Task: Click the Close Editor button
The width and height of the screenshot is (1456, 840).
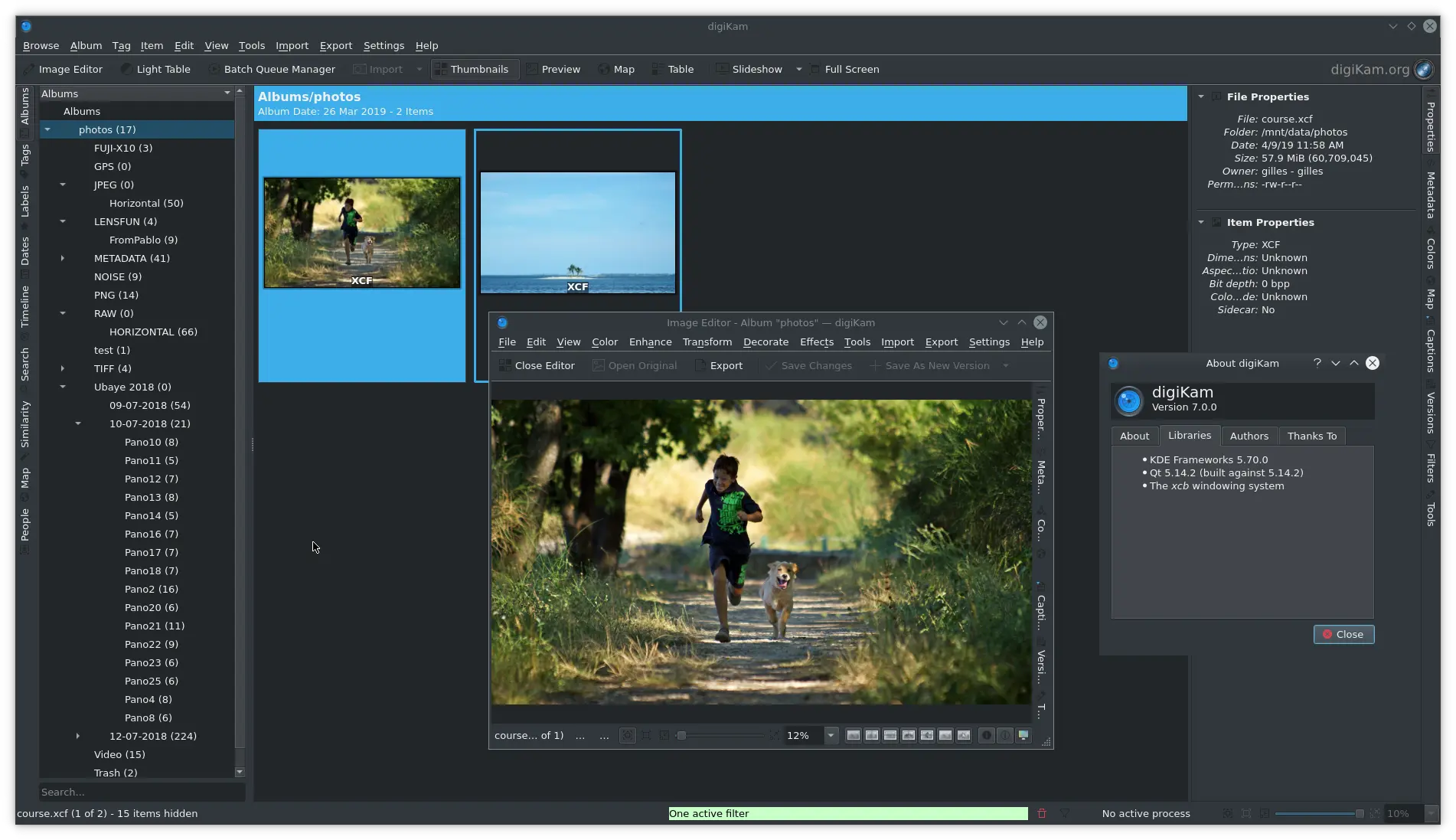Action: pos(537,366)
